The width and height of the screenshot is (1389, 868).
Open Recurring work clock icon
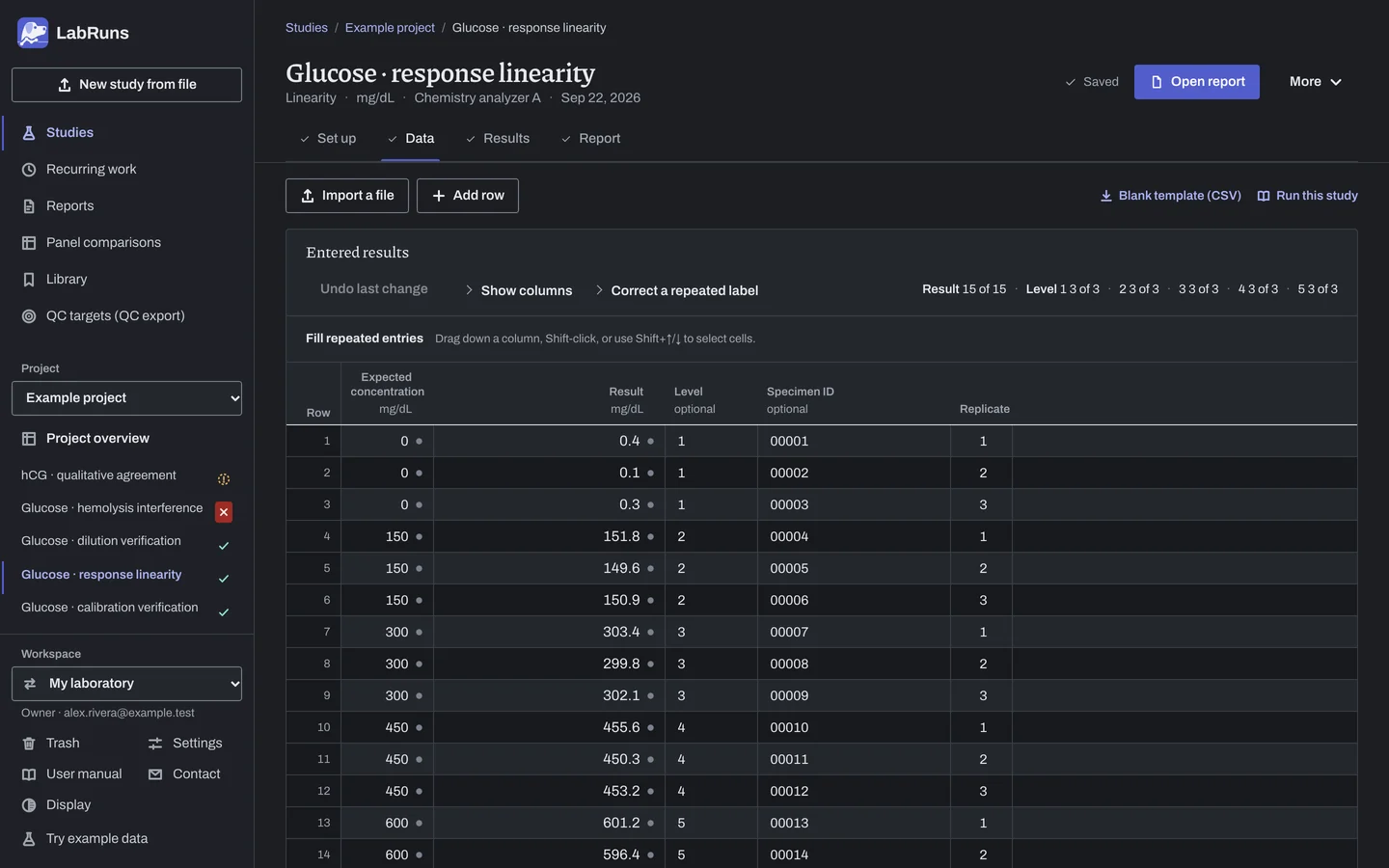coord(29,170)
